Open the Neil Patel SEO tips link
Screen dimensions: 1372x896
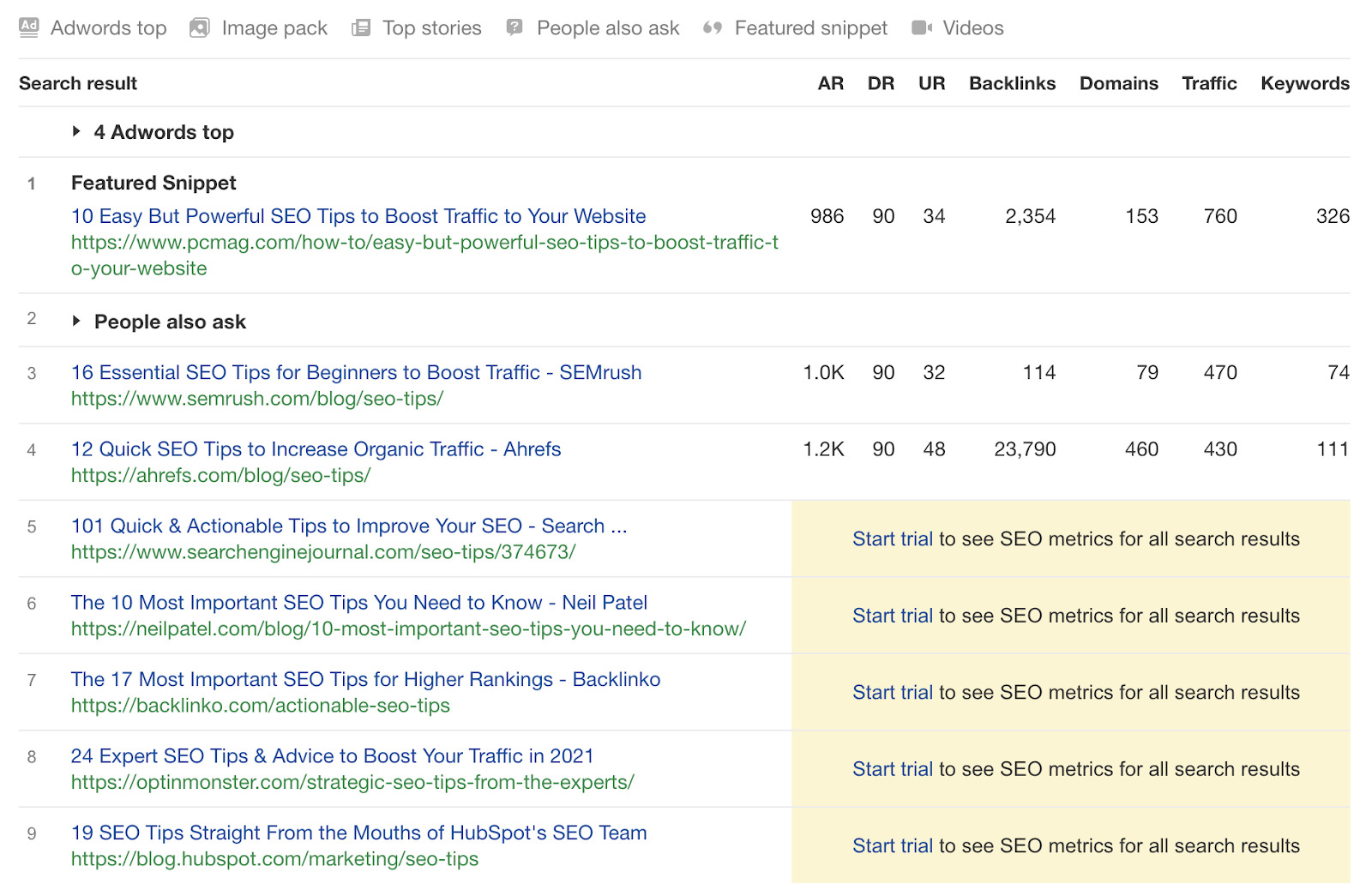pos(358,603)
